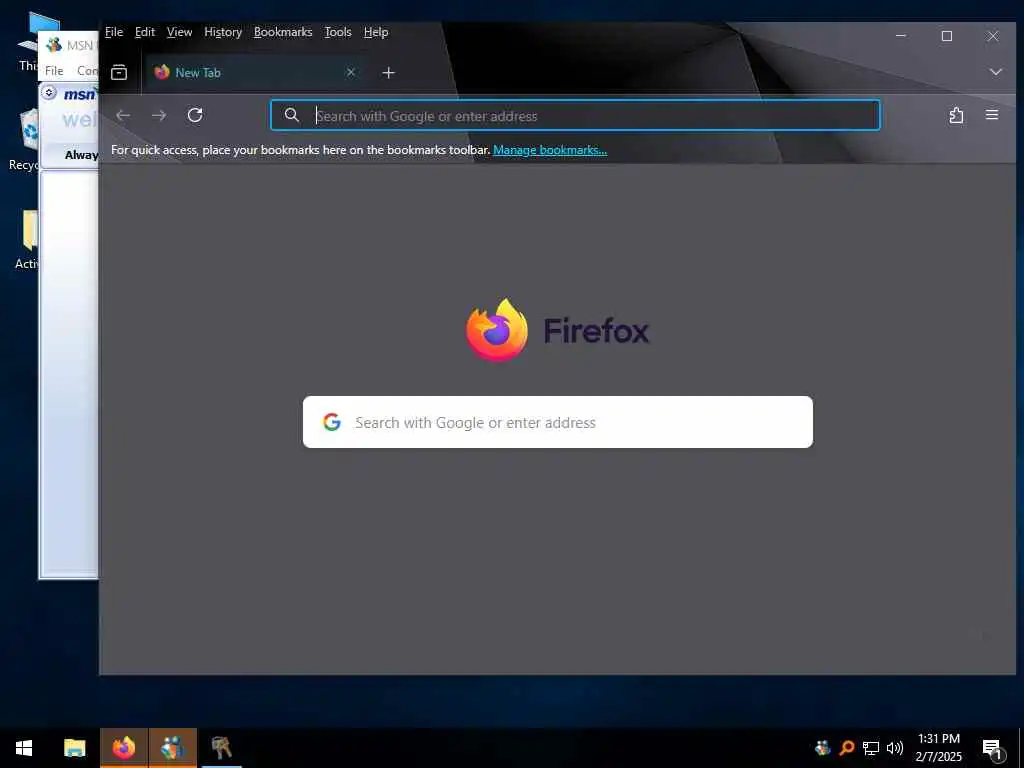1024x768 pixels.
Task: Open the Windows Start menu
Action: pyautogui.click(x=24, y=748)
